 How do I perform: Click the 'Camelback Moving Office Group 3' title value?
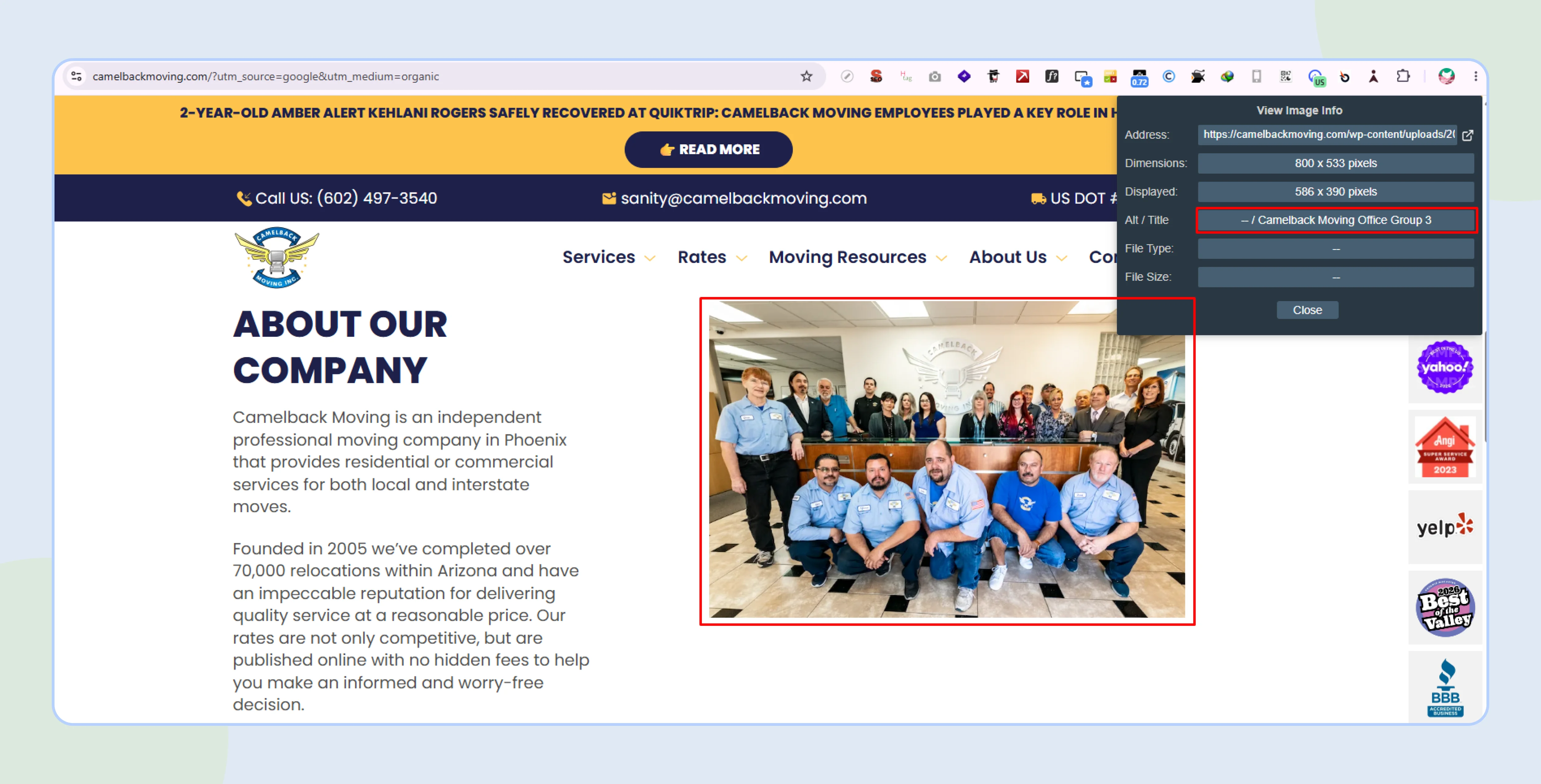(x=1336, y=220)
